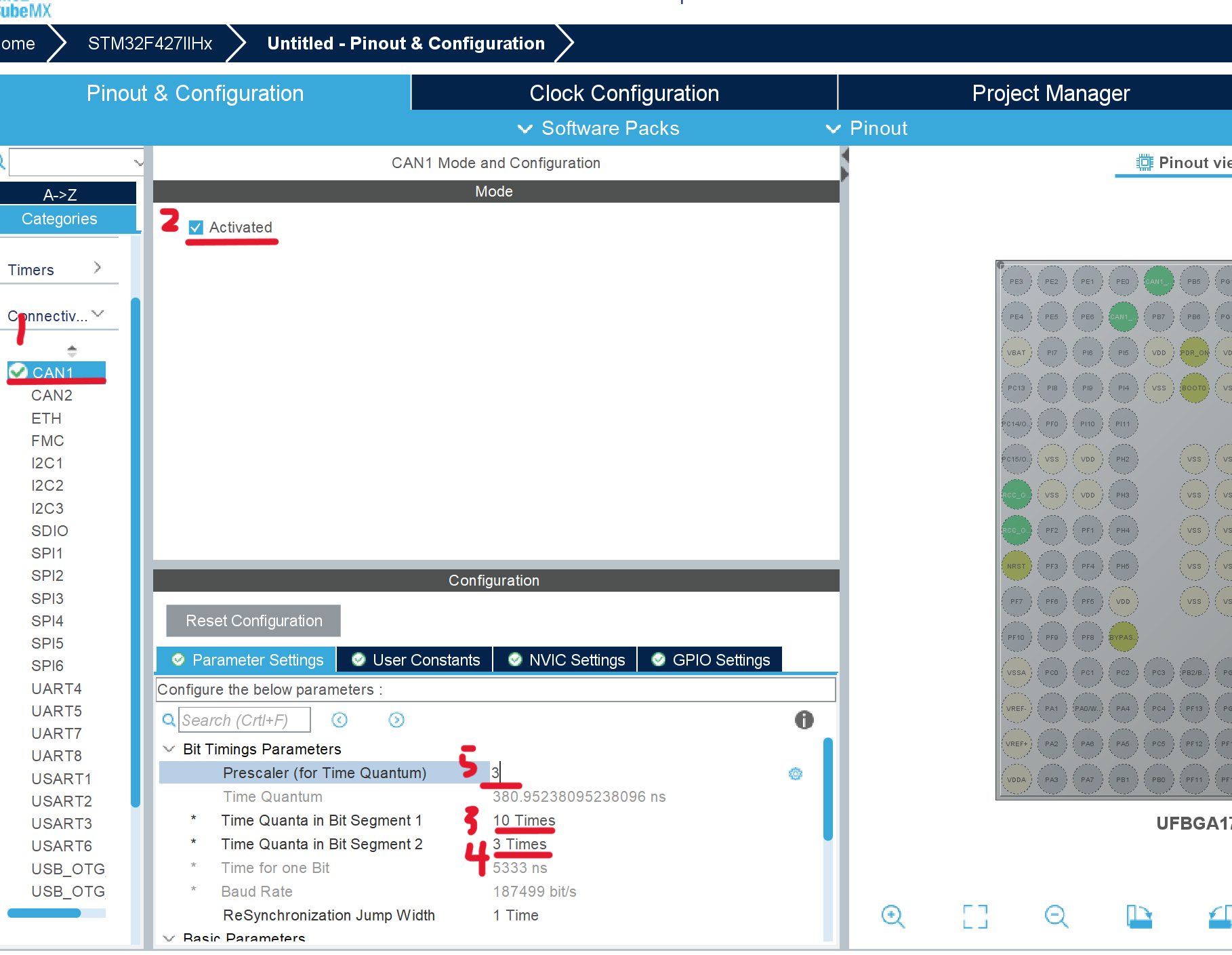Select the PC13 pin
The width and height of the screenshot is (1232, 955).
point(1017,388)
